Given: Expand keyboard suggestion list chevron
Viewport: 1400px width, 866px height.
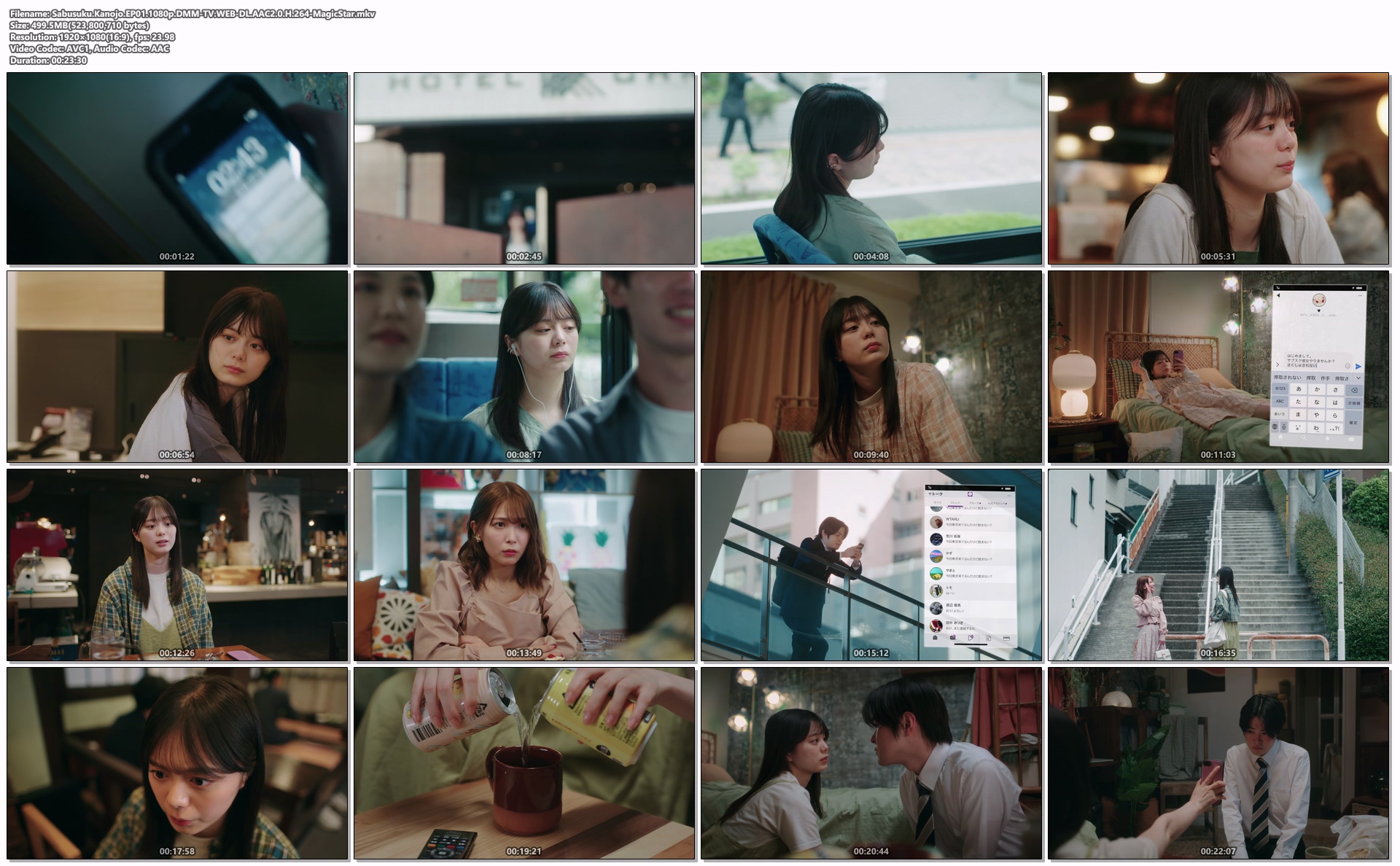Looking at the screenshot, I should [1358, 378].
